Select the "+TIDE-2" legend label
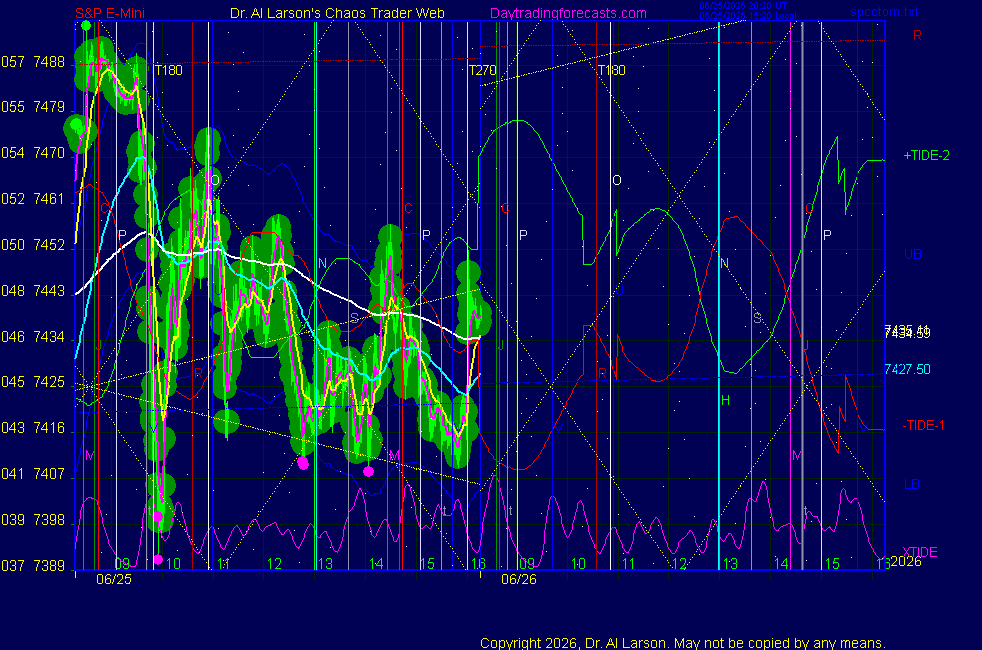982x650 pixels. click(926, 155)
